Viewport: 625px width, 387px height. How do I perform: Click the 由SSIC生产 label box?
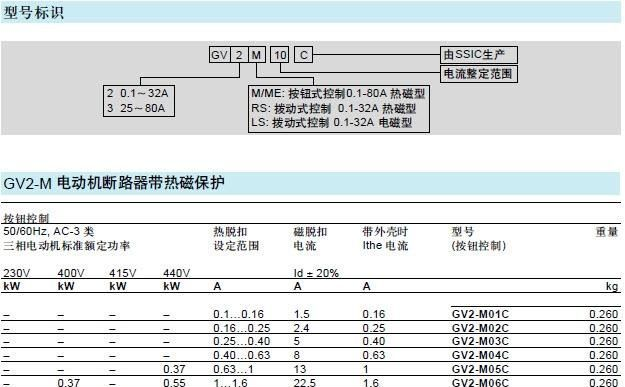[x=479, y=55]
